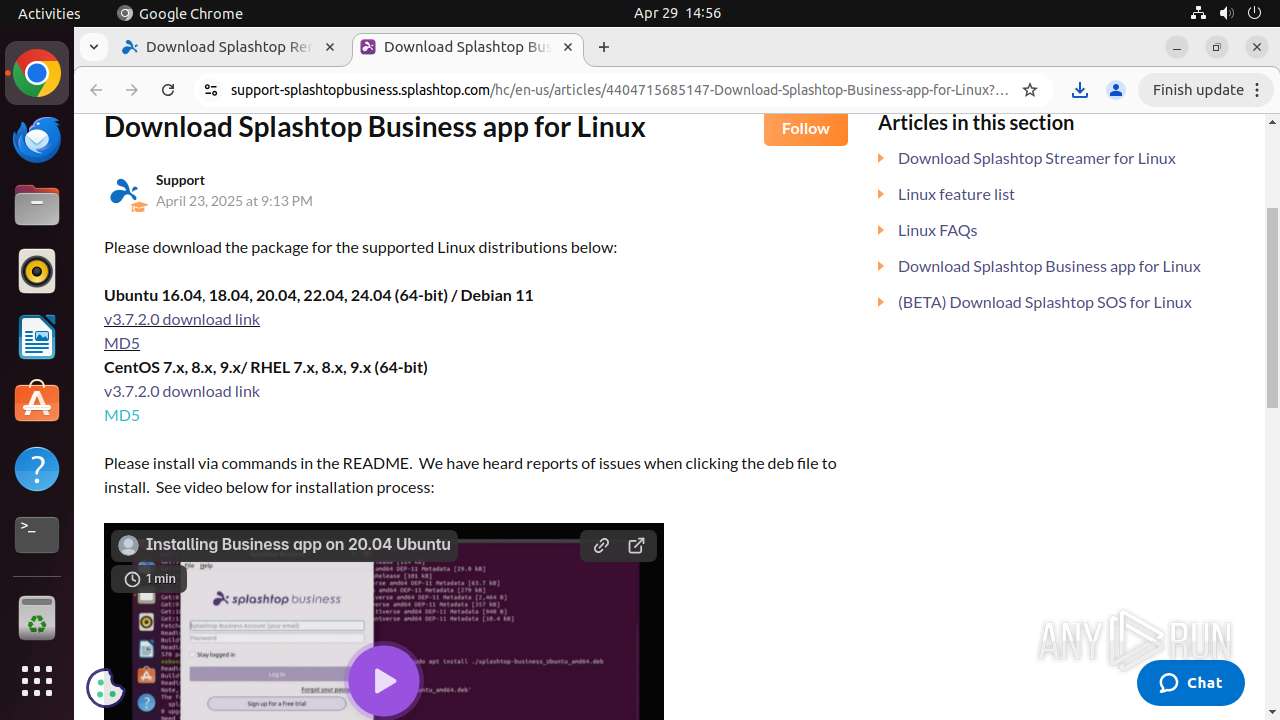Click the Finish update button

[x=1206, y=90]
